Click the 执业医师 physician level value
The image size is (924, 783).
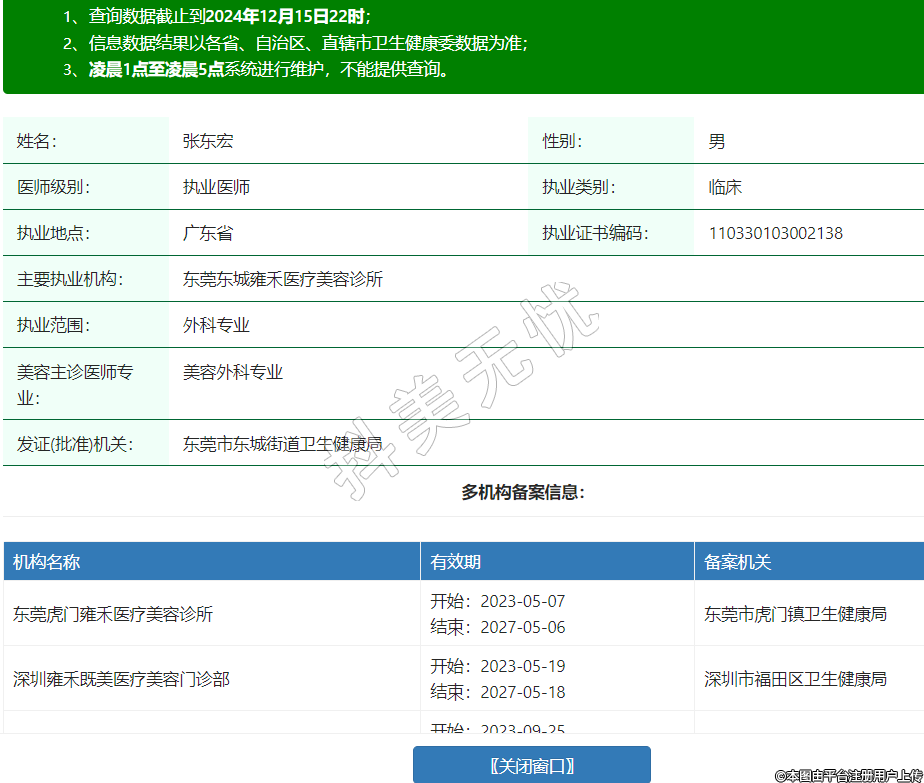216,187
